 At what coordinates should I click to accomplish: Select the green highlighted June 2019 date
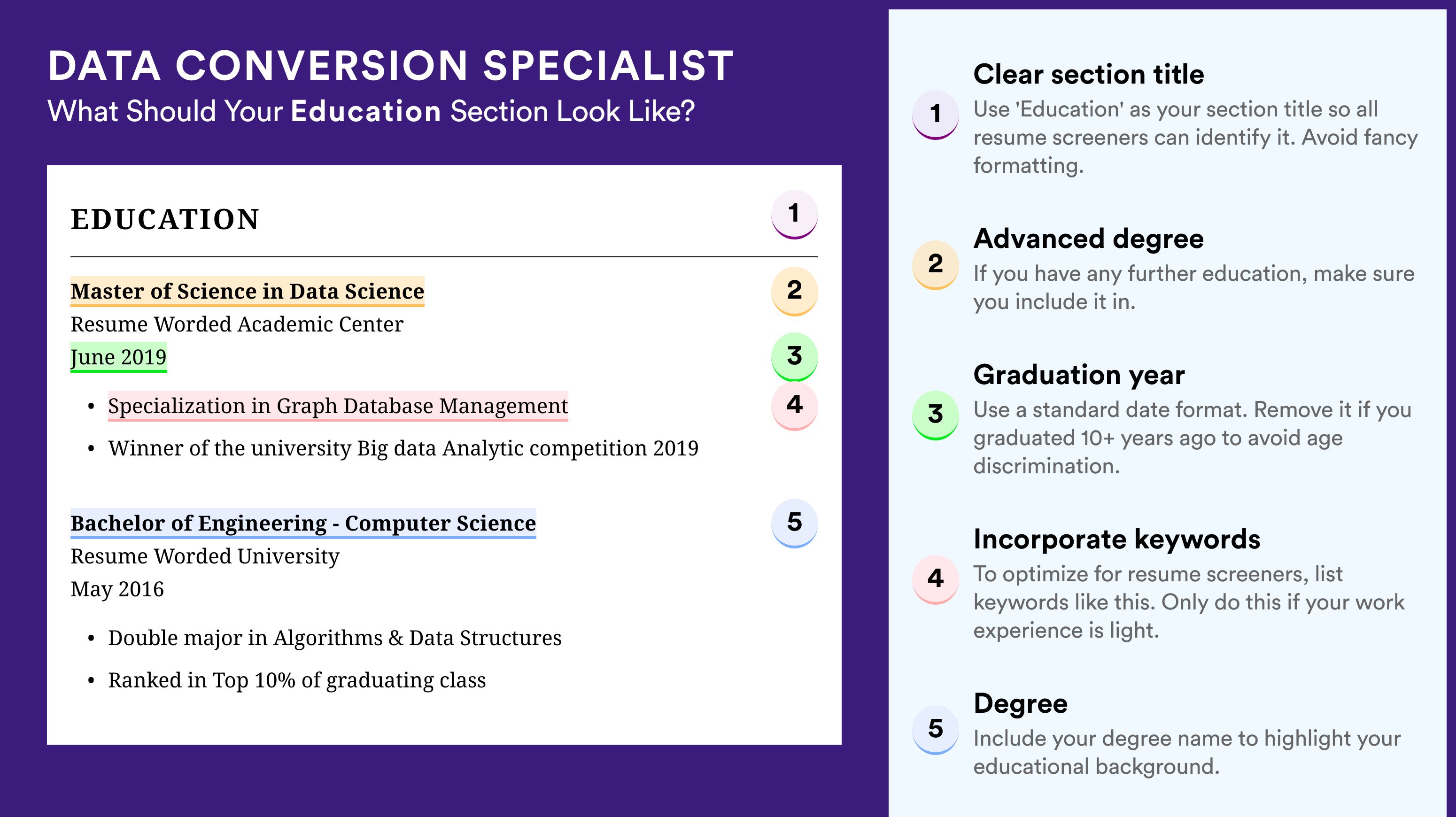click(x=119, y=357)
